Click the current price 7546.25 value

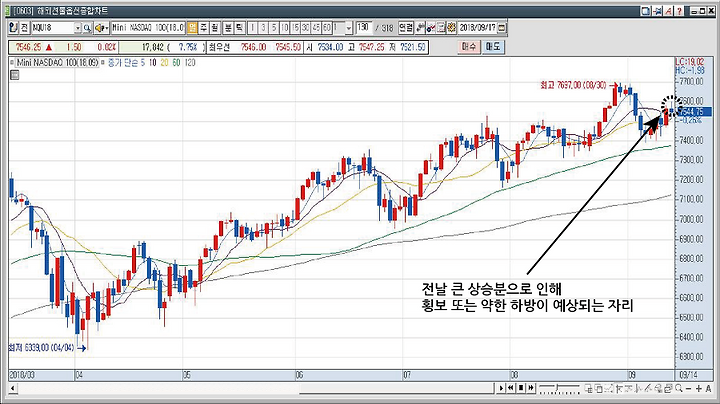28,47
